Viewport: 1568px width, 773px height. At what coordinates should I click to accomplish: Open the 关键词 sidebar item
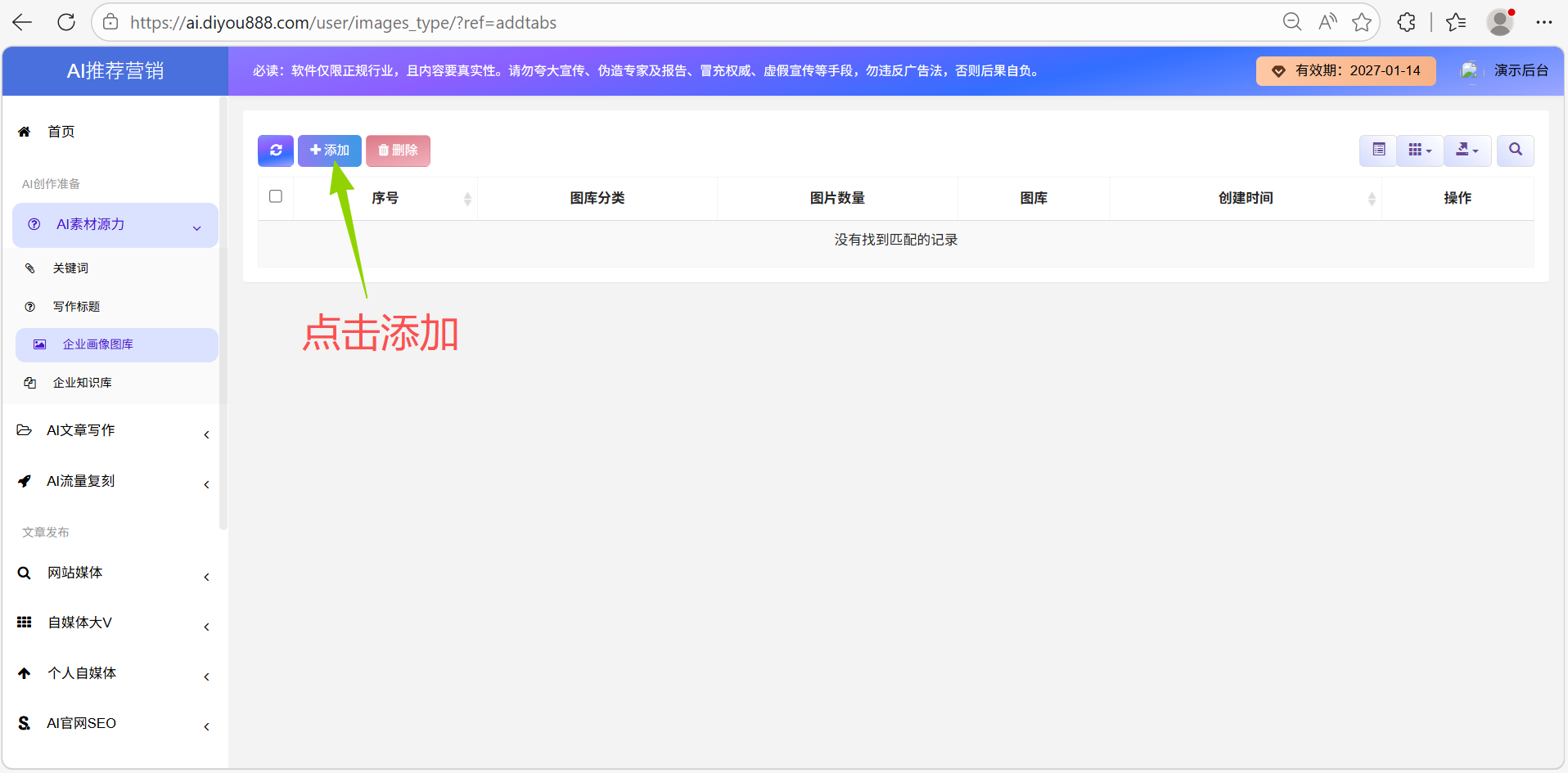pyautogui.click(x=70, y=268)
